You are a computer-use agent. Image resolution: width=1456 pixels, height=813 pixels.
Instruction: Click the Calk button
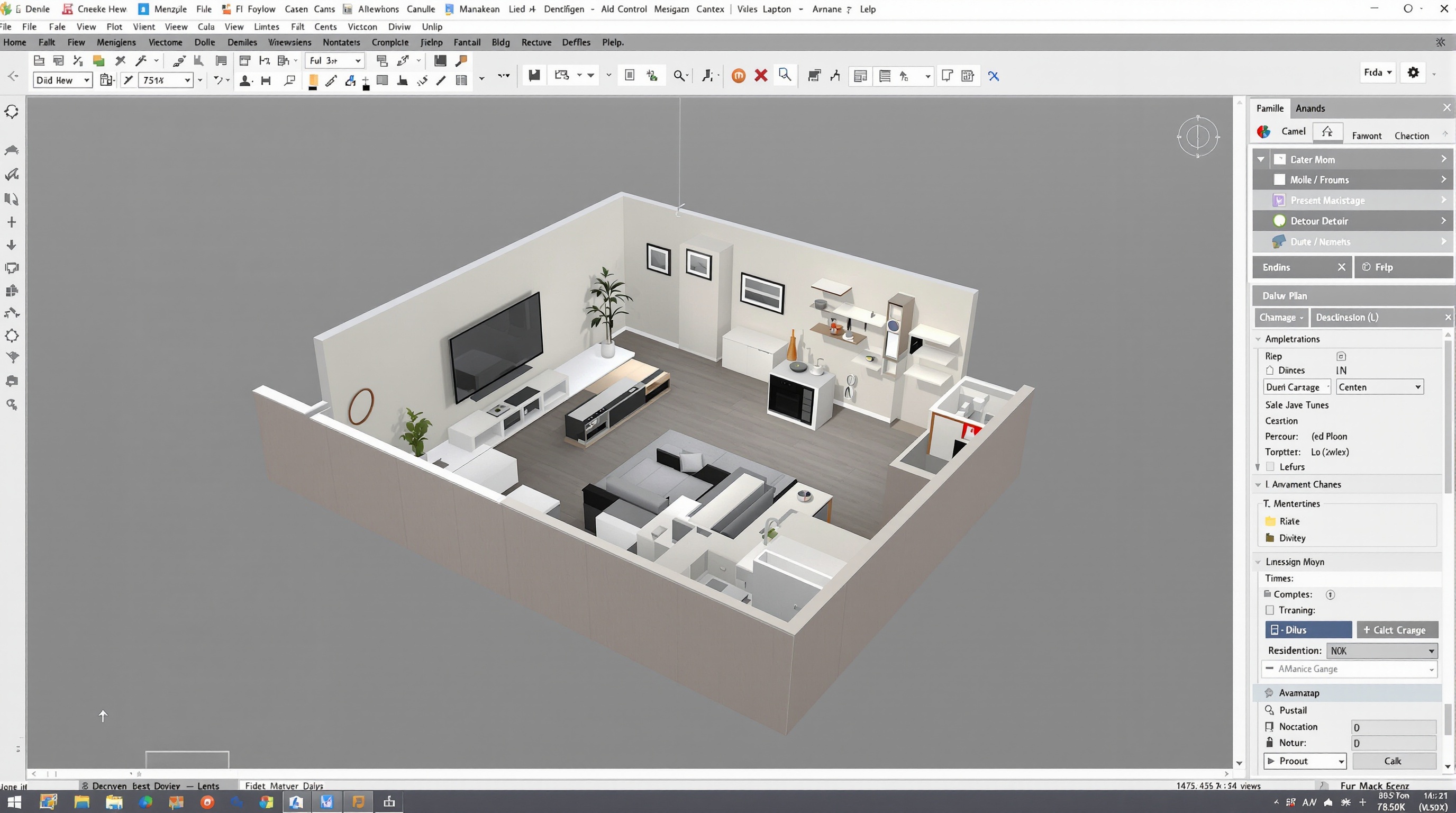click(x=1393, y=761)
